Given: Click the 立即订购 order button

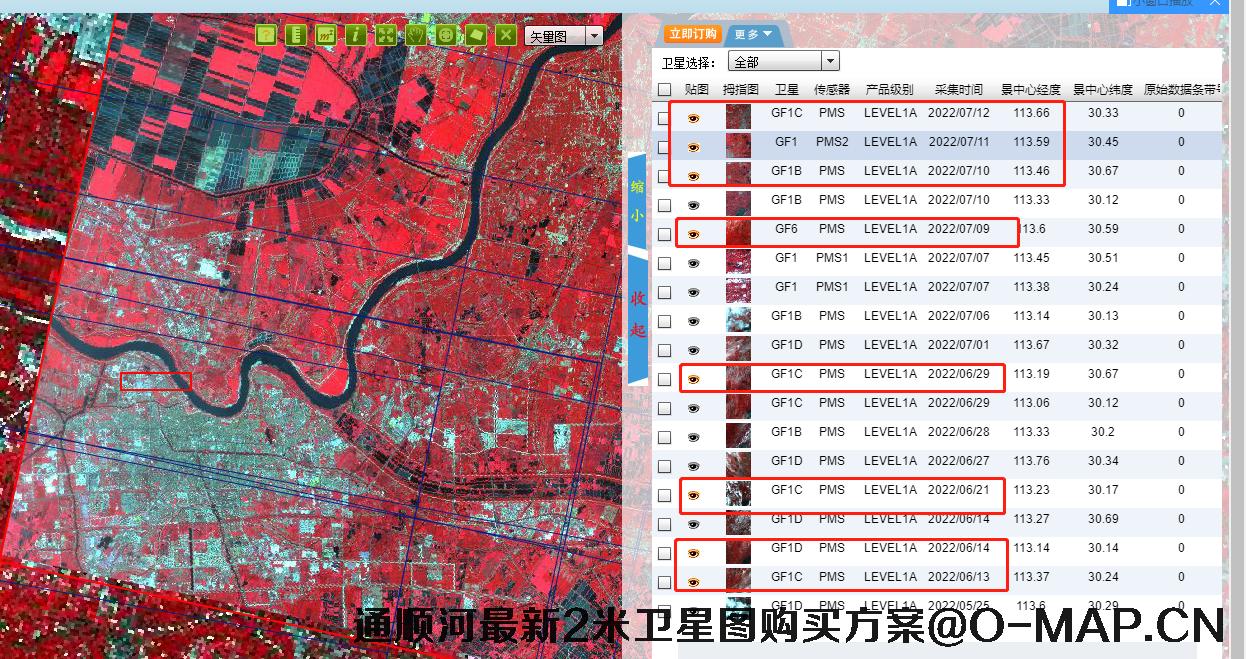Looking at the screenshot, I should coord(693,34).
